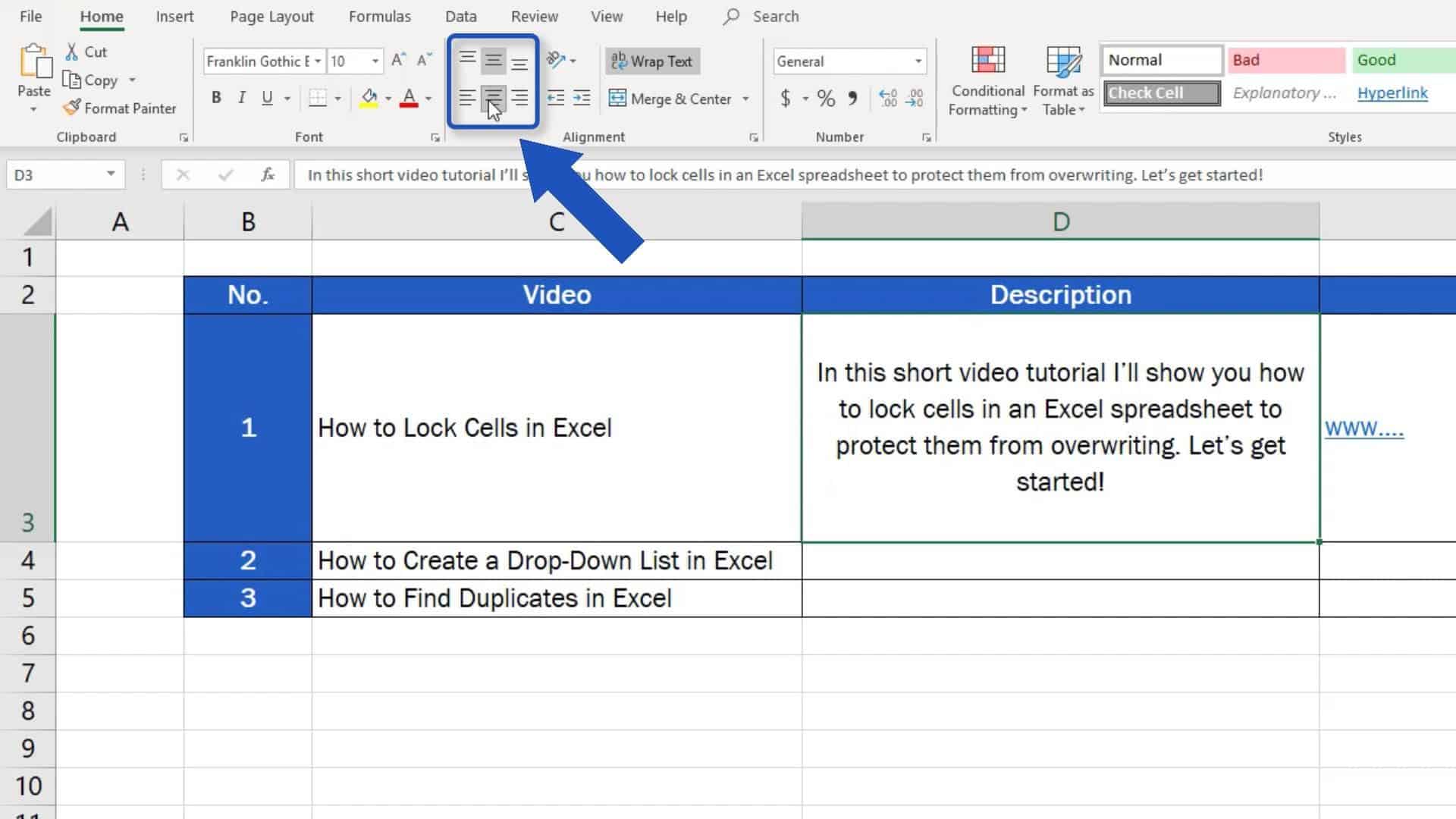Click the Increase Indent icon

582,98
